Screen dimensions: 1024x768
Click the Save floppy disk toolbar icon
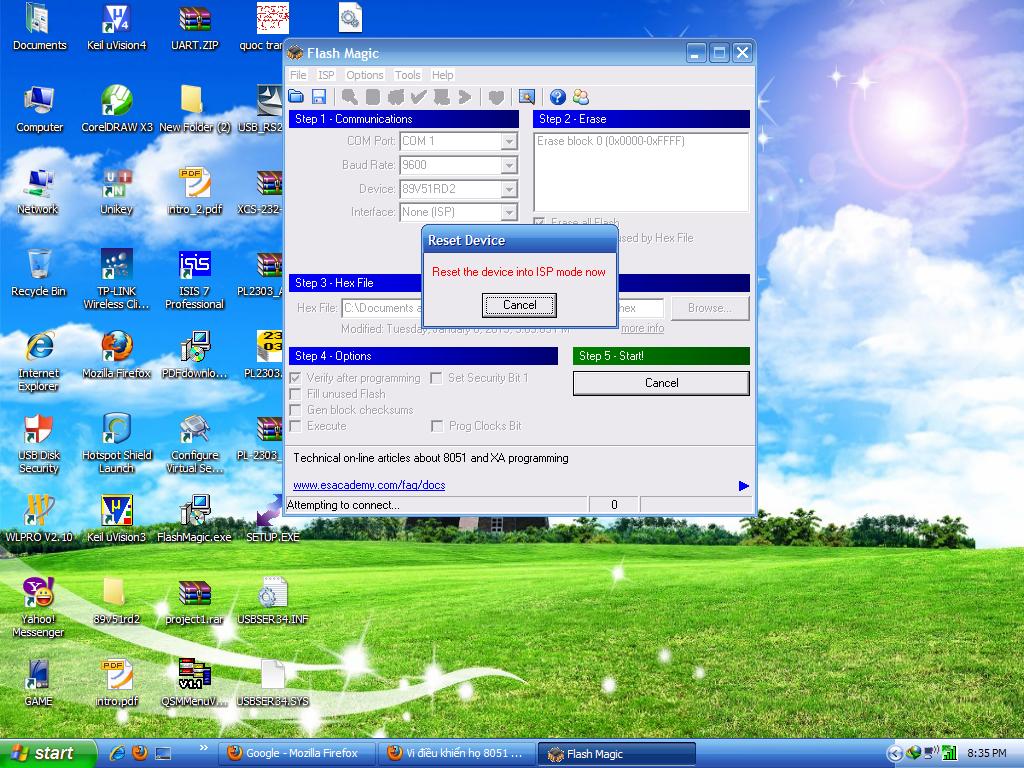(x=319, y=97)
